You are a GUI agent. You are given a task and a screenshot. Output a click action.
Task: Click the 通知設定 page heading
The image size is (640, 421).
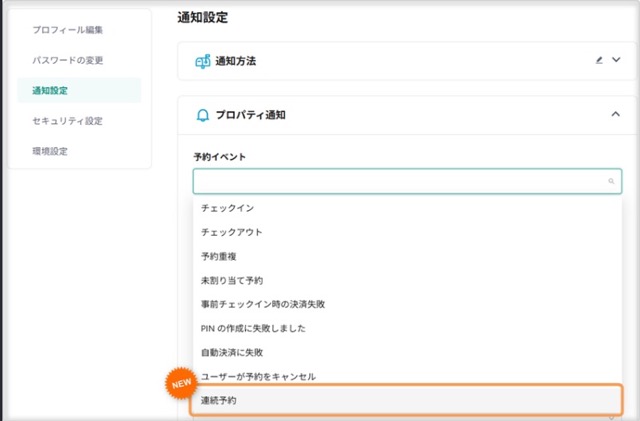[203, 18]
